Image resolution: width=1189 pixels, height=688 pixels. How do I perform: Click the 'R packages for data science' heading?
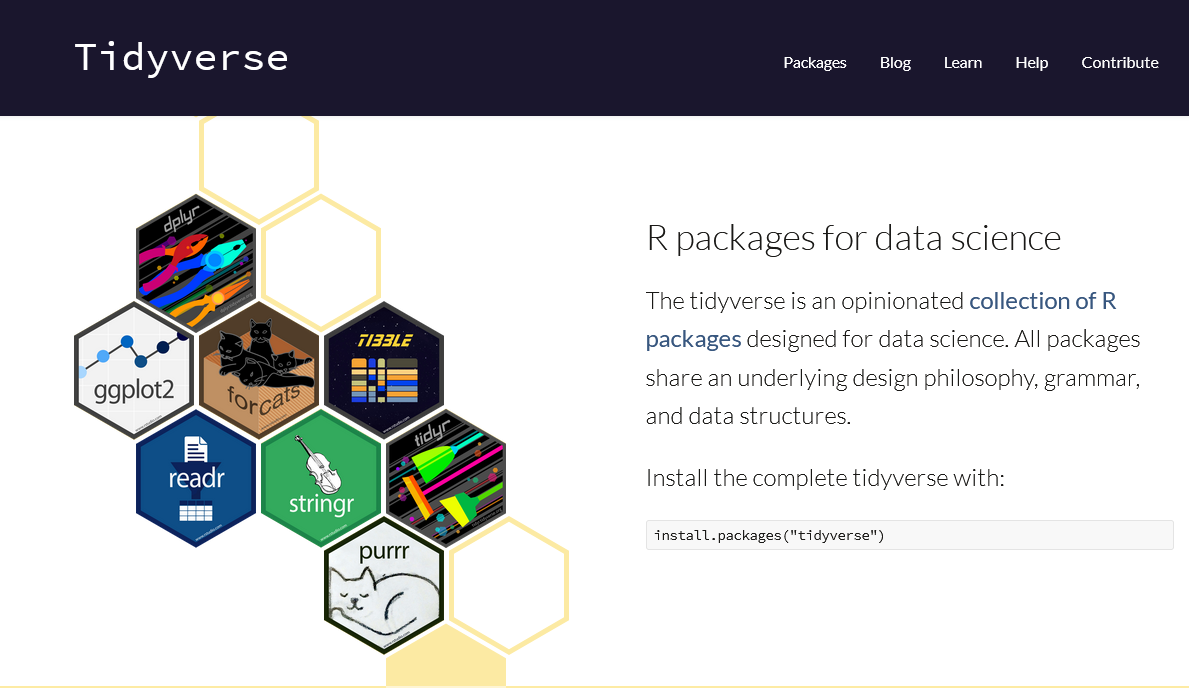[853, 238]
